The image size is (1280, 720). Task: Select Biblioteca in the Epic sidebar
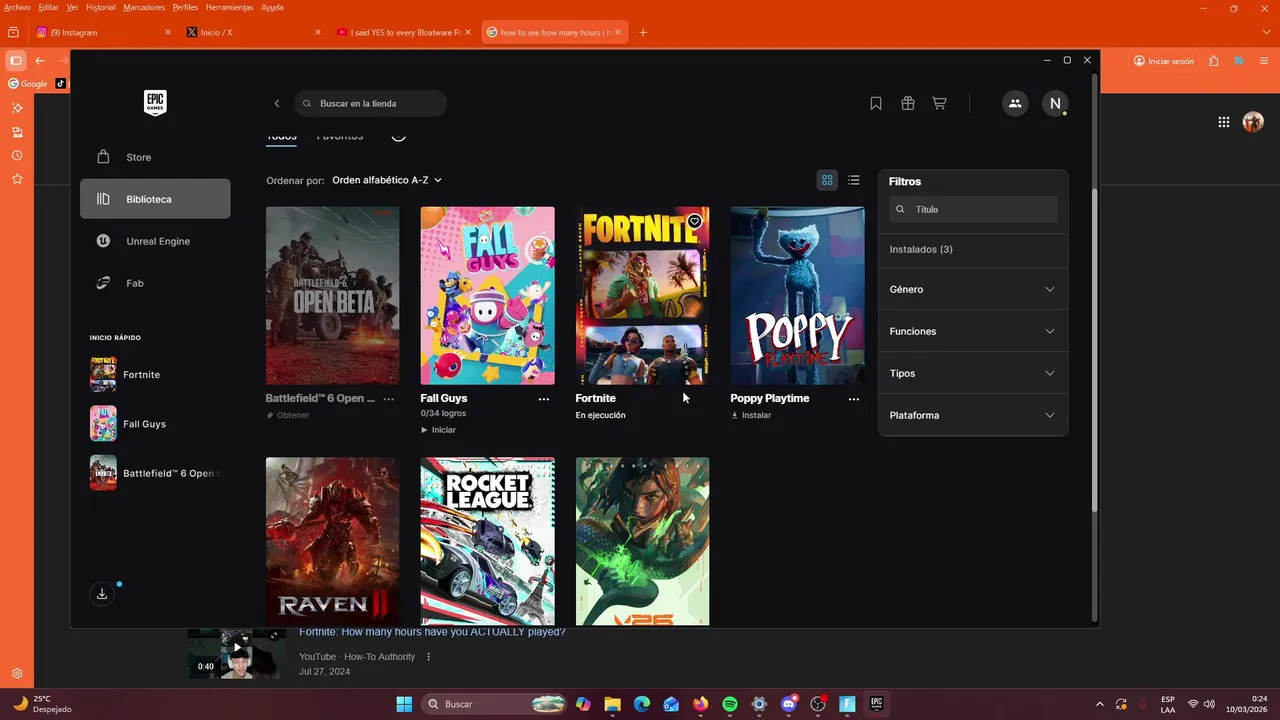point(155,199)
